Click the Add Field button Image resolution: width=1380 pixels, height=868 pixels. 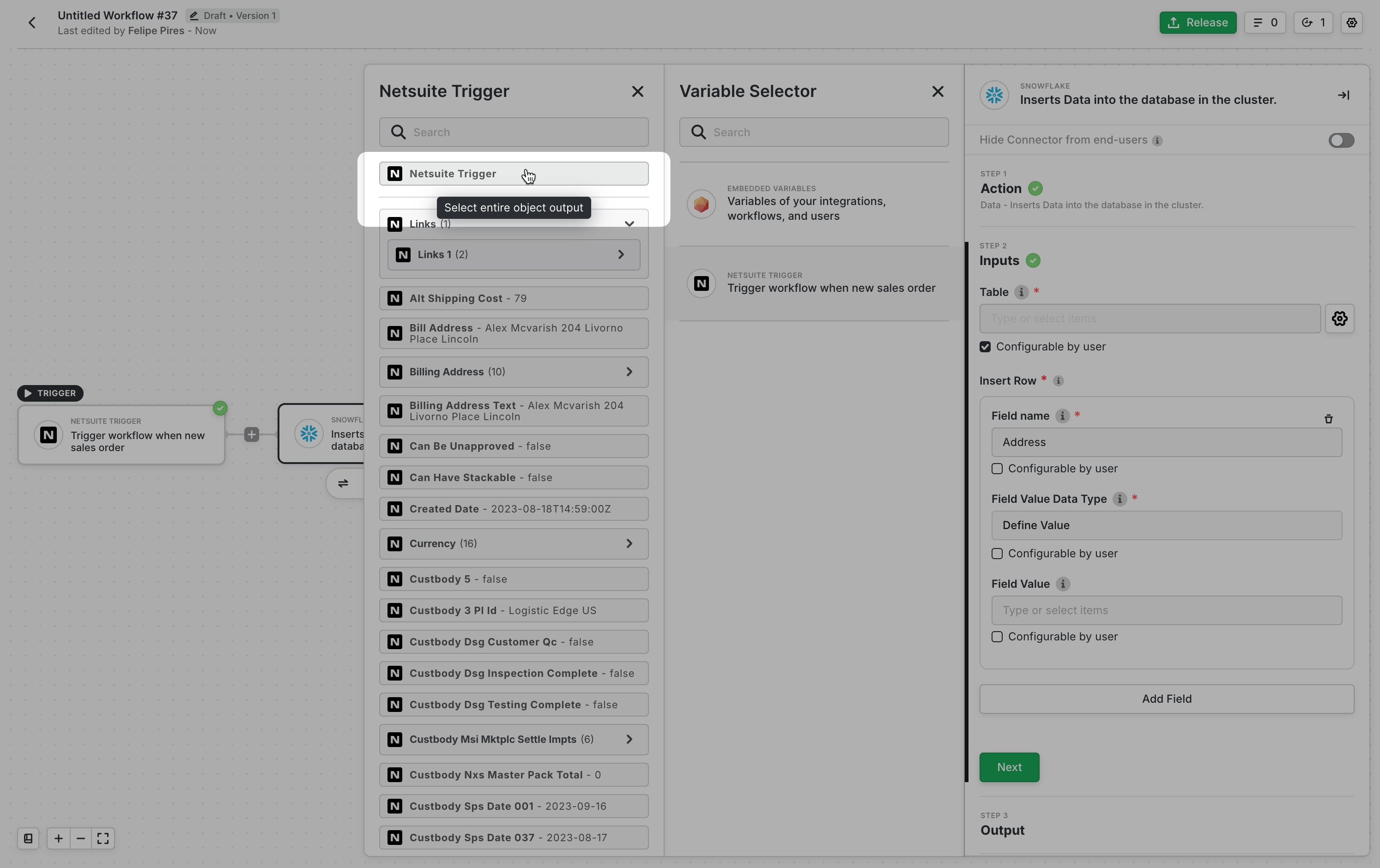coord(1166,699)
